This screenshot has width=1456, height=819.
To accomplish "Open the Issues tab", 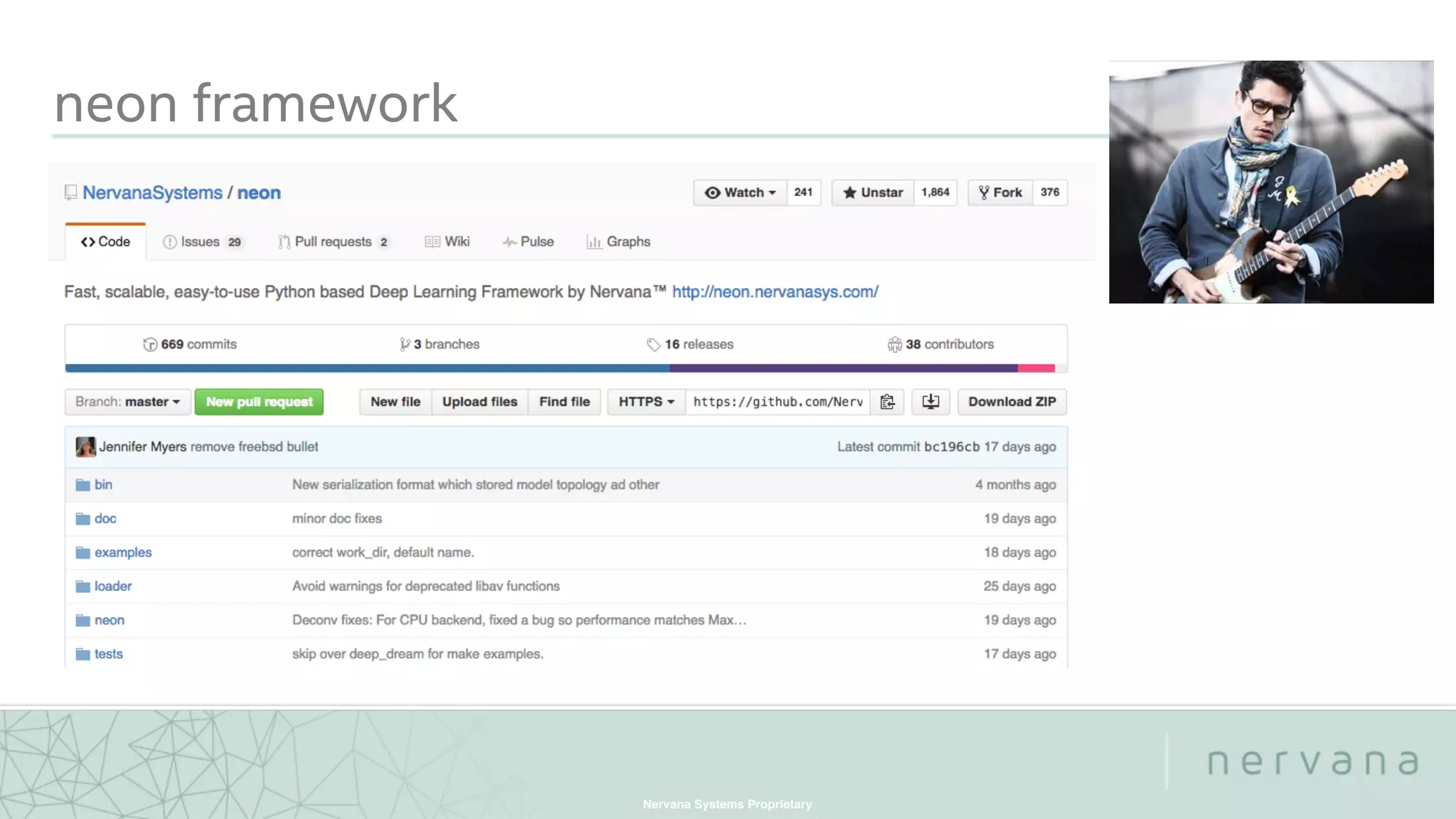I will click(203, 242).
